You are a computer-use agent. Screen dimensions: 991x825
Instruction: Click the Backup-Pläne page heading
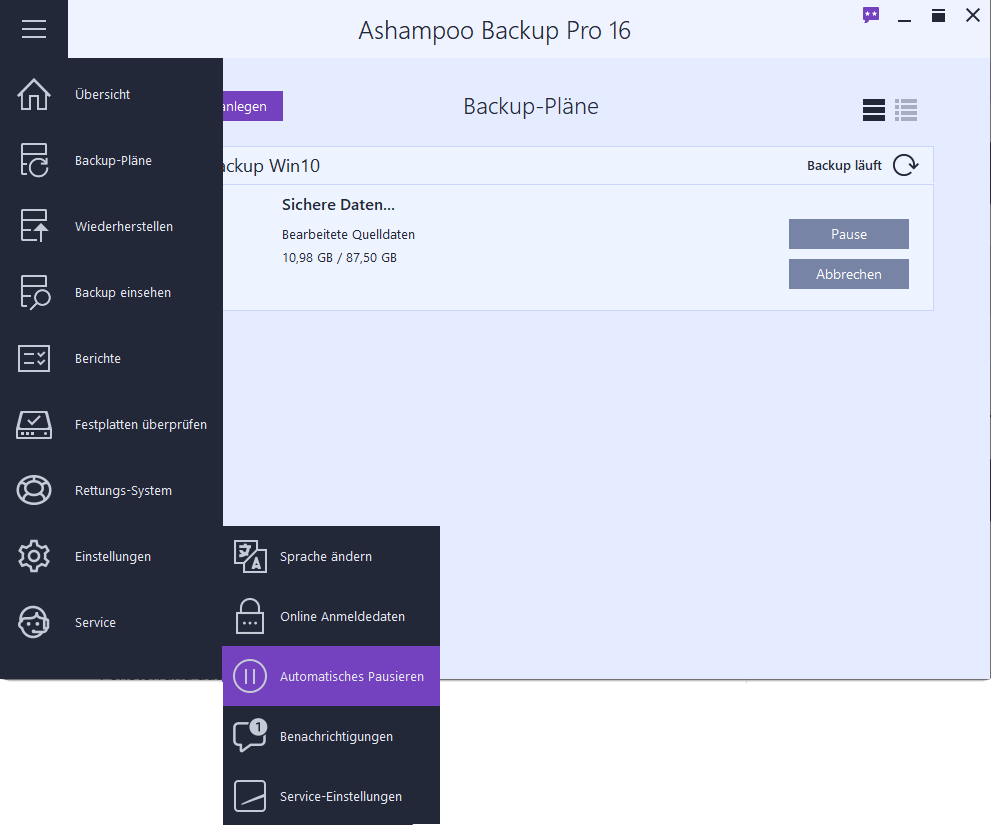[531, 106]
